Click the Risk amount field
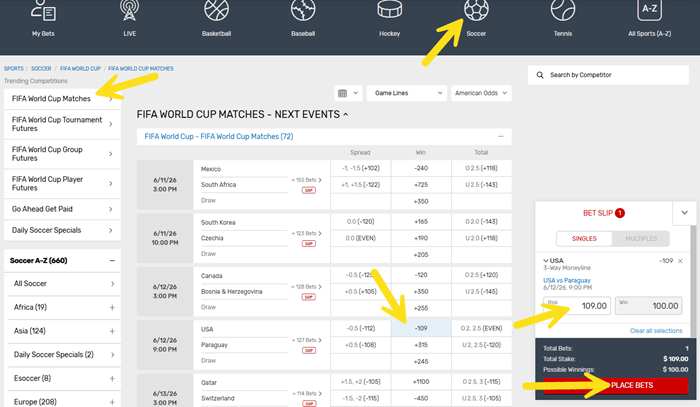 (x=577, y=306)
